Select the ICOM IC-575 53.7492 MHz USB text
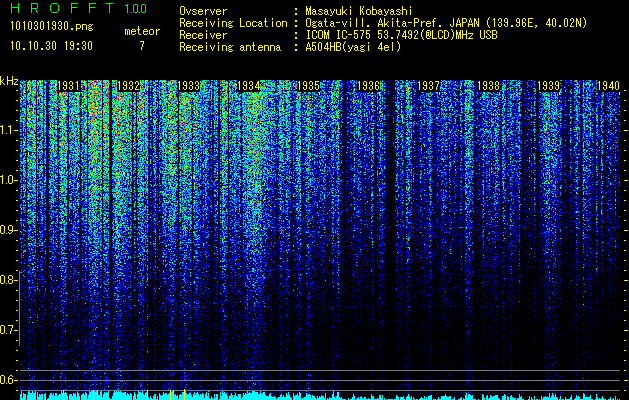Image resolution: width=629 pixels, height=400 pixels. [x=401, y=35]
